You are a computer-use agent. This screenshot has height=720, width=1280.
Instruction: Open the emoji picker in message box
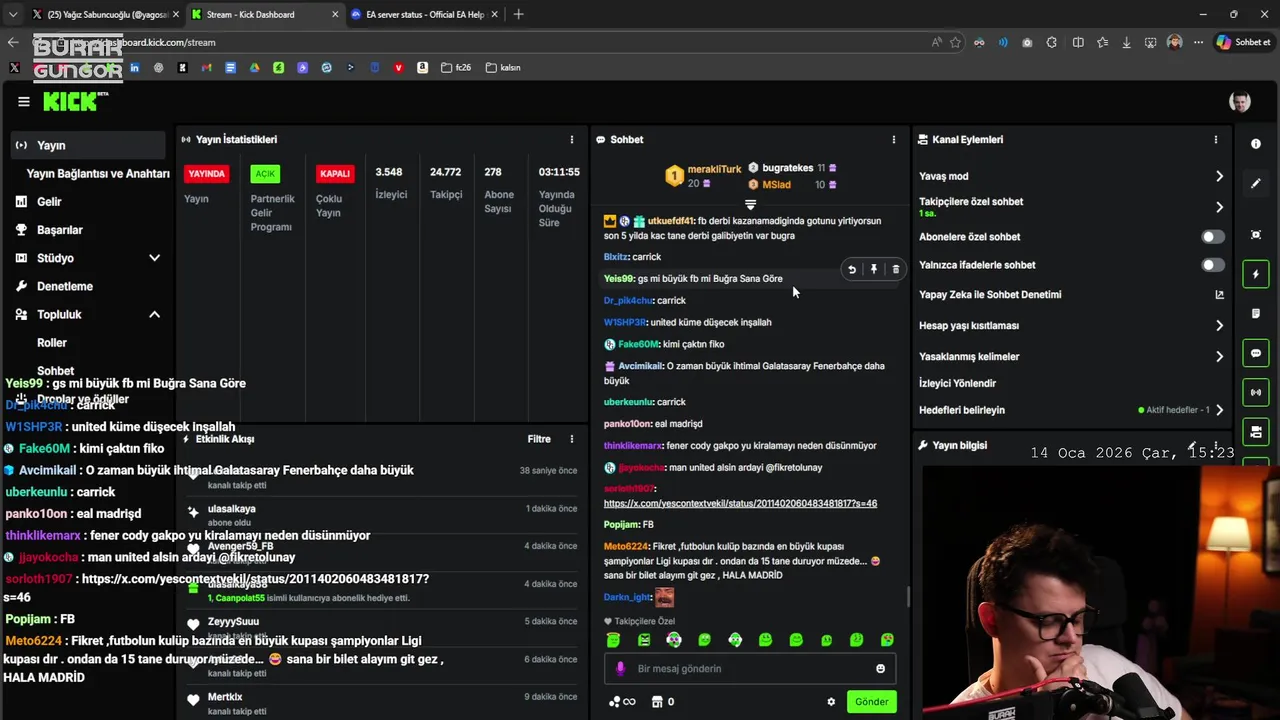[881, 669]
